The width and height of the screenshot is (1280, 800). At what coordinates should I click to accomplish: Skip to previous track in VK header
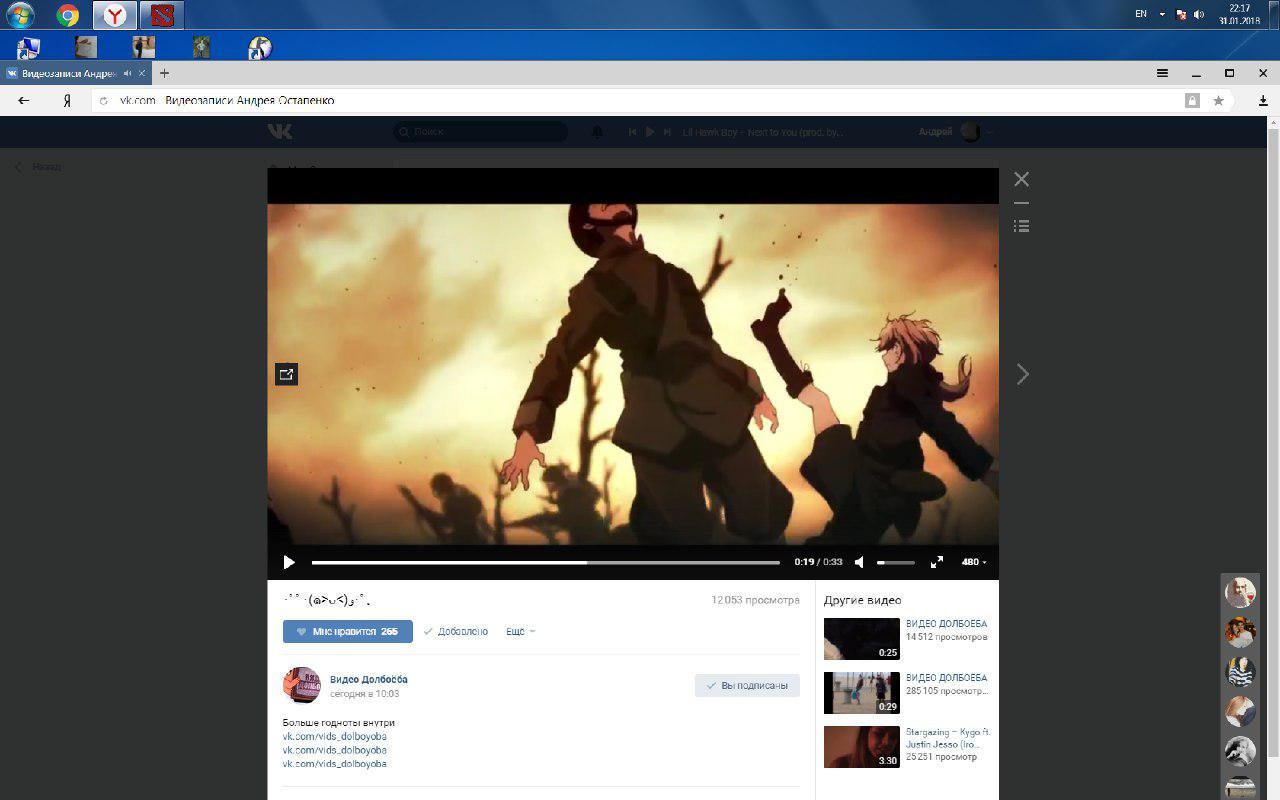tap(633, 132)
